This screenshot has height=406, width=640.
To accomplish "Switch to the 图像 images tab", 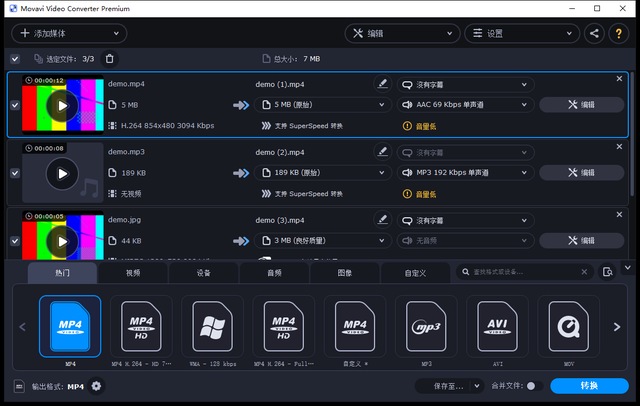I will (345, 273).
